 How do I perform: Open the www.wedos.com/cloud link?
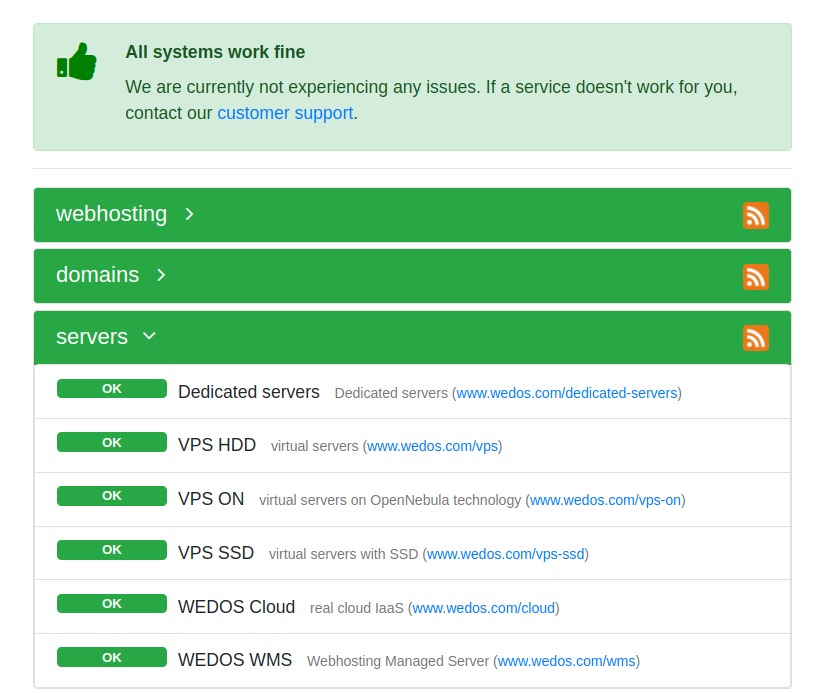coord(484,608)
